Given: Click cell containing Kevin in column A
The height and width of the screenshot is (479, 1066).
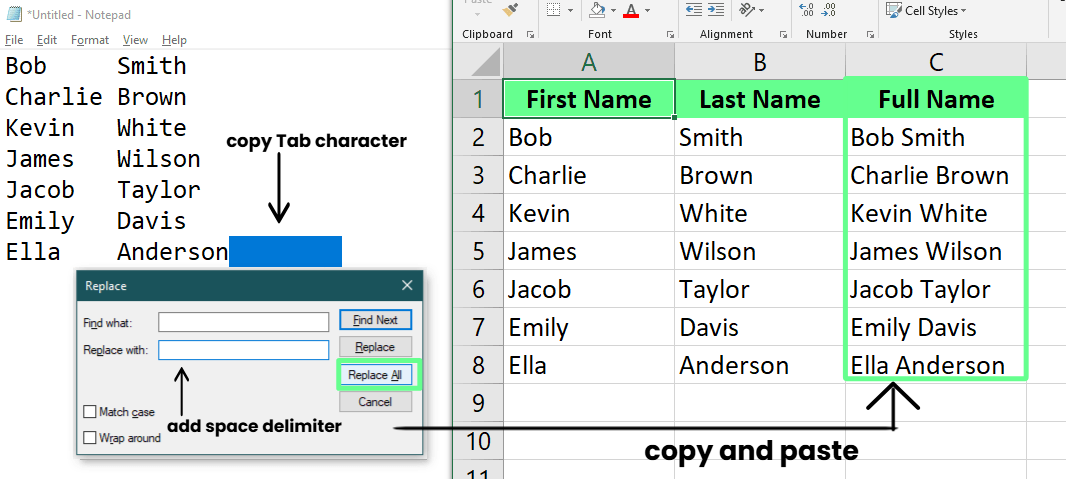Looking at the screenshot, I should 589,213.
